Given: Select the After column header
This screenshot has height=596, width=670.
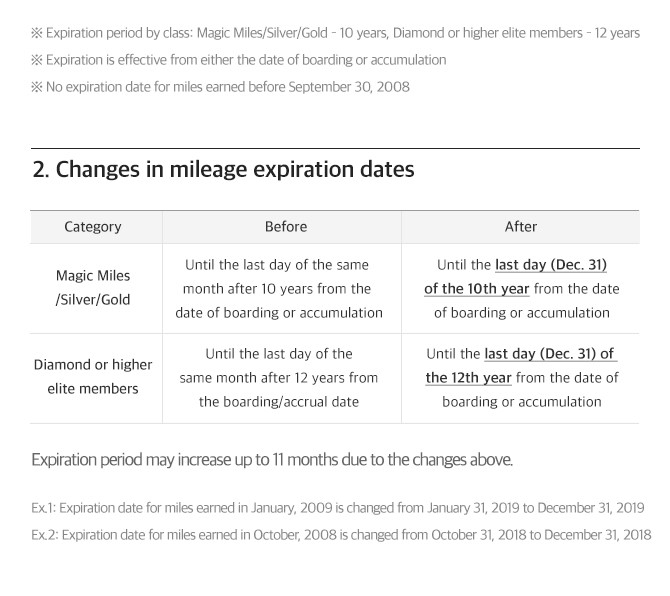Looking at the screenshot, I should pyautogui.click(x=520, y=227).
